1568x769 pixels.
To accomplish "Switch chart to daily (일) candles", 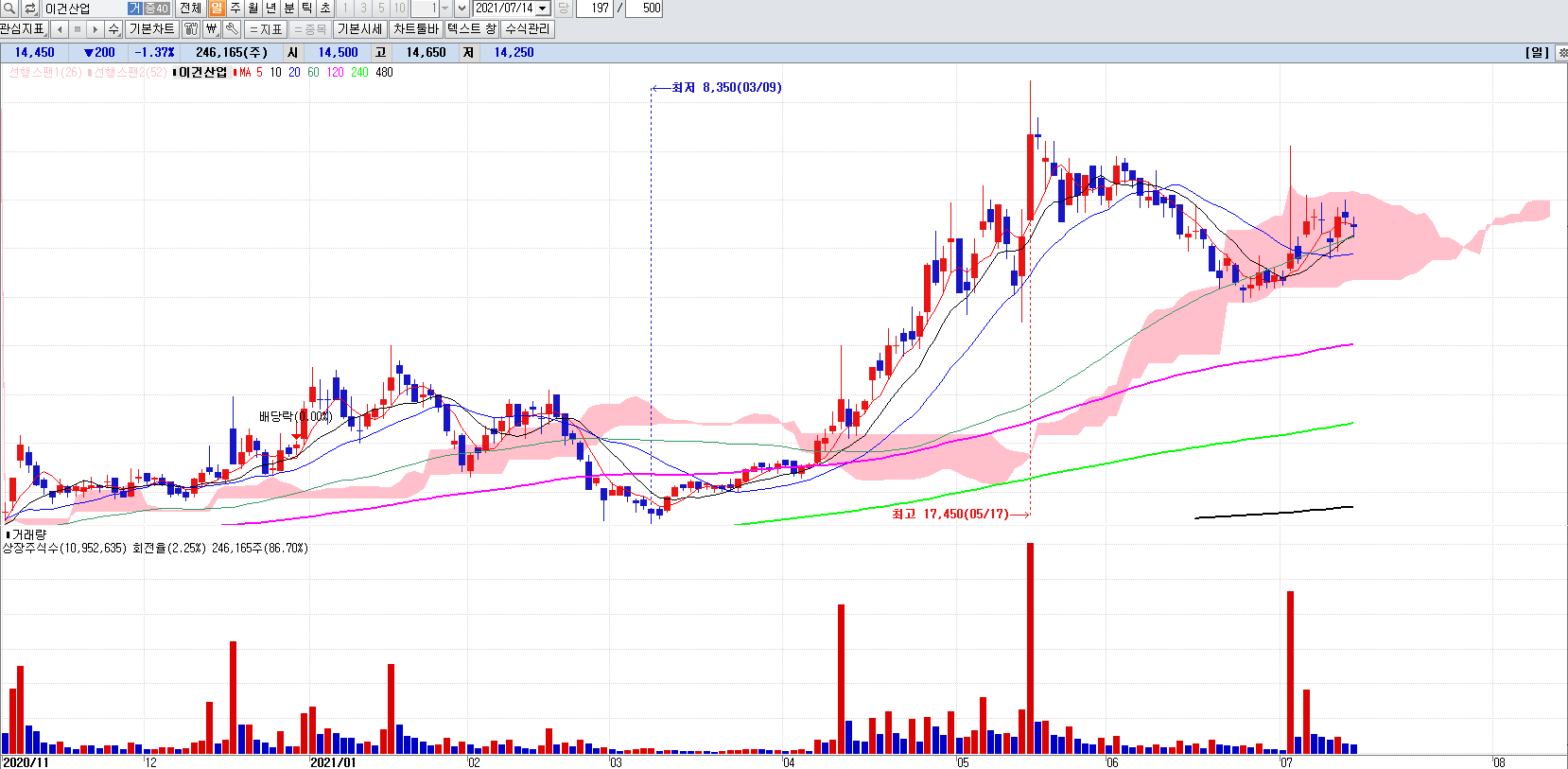I will [217, 9].
